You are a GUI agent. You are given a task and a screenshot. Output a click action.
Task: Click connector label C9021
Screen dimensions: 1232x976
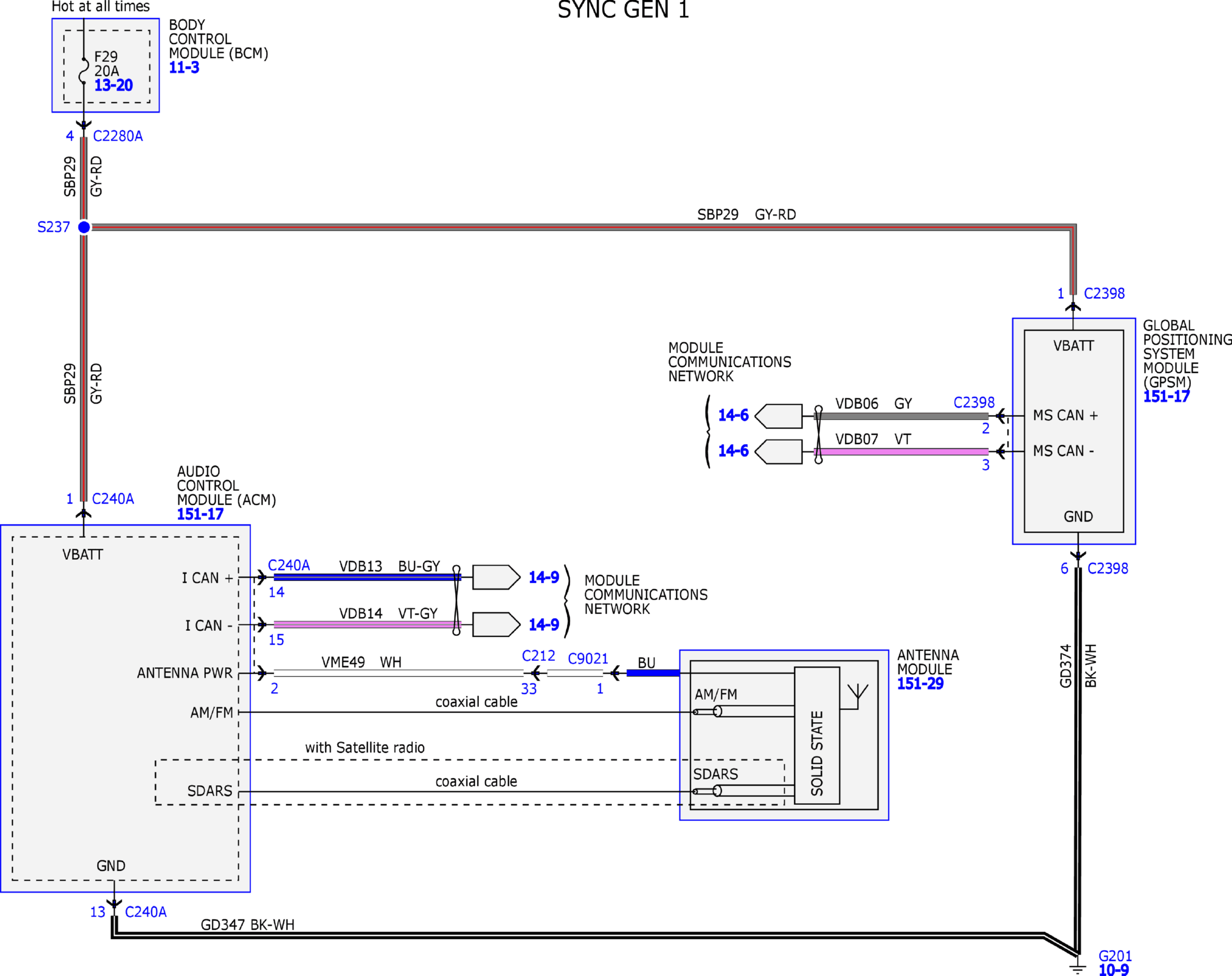[588, 659]
